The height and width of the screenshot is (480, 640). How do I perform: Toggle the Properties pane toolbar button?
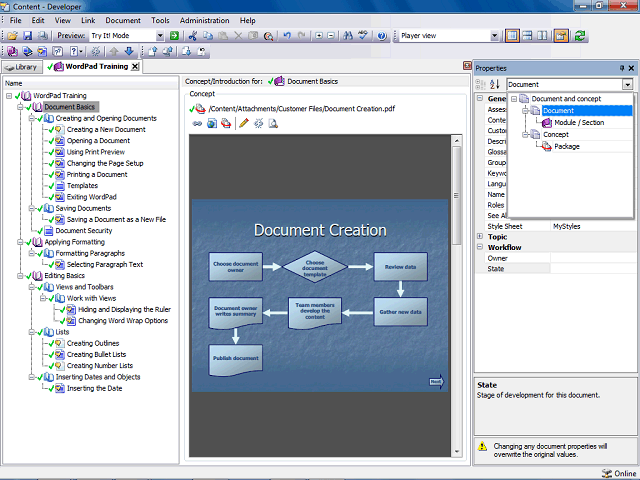click(x=561, y=36)
